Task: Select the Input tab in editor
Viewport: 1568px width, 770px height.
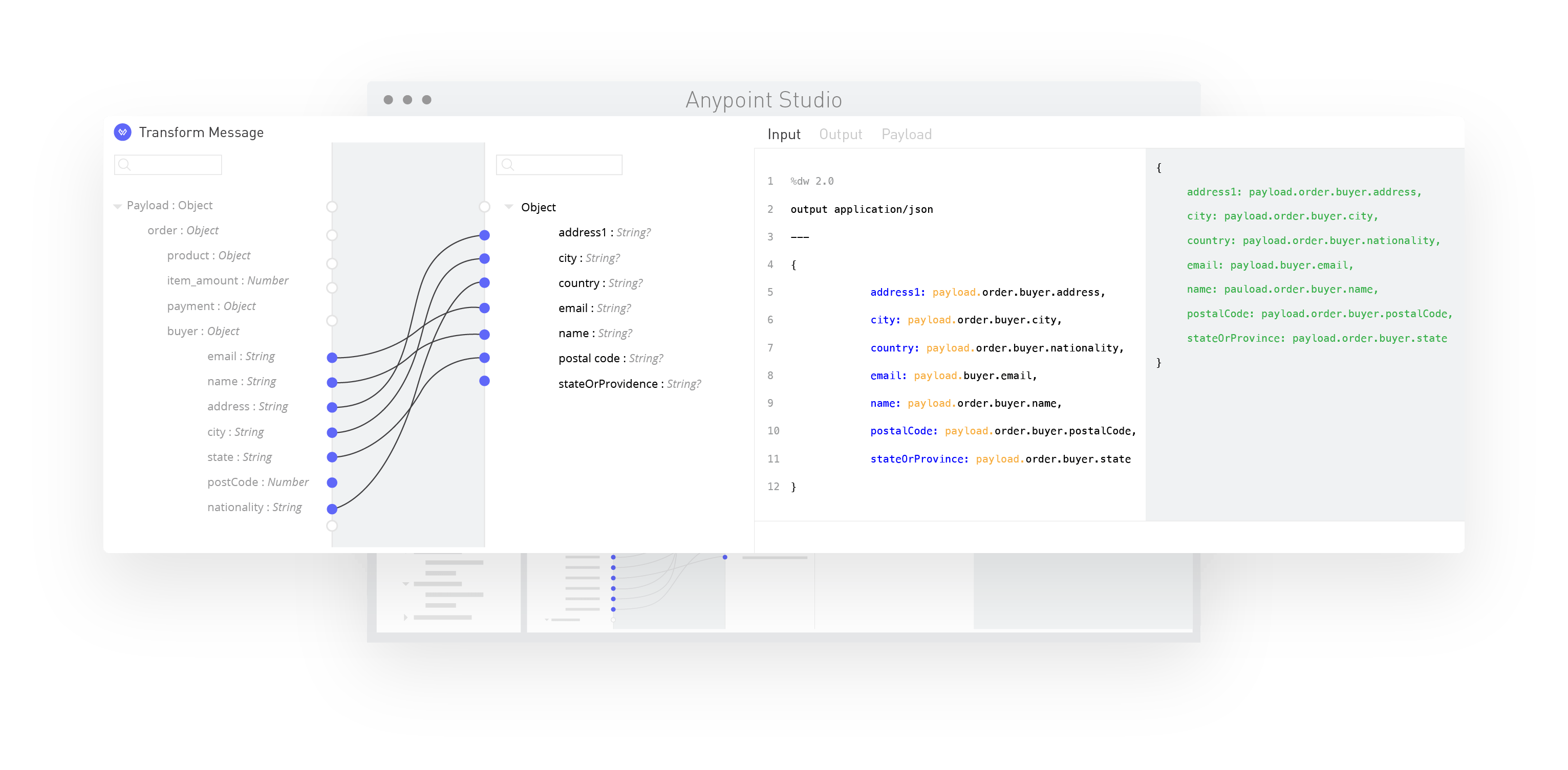Action: coord(778,134)
